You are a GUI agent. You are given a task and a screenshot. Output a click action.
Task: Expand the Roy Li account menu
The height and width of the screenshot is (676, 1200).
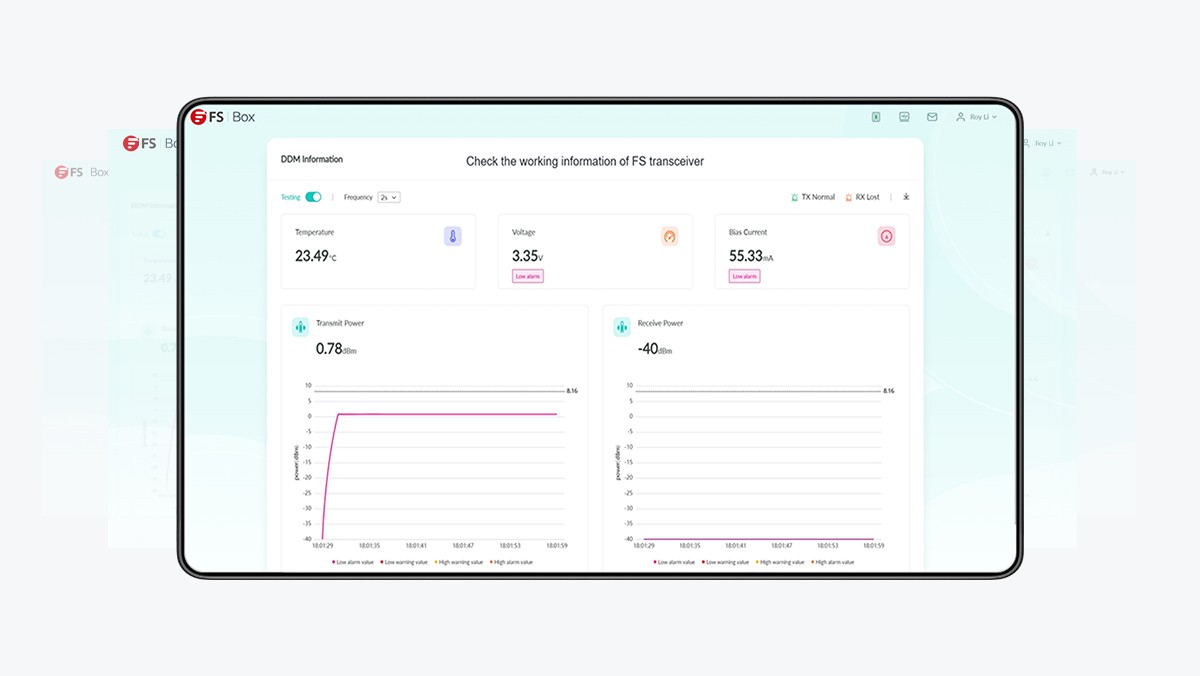coord(976,116)
